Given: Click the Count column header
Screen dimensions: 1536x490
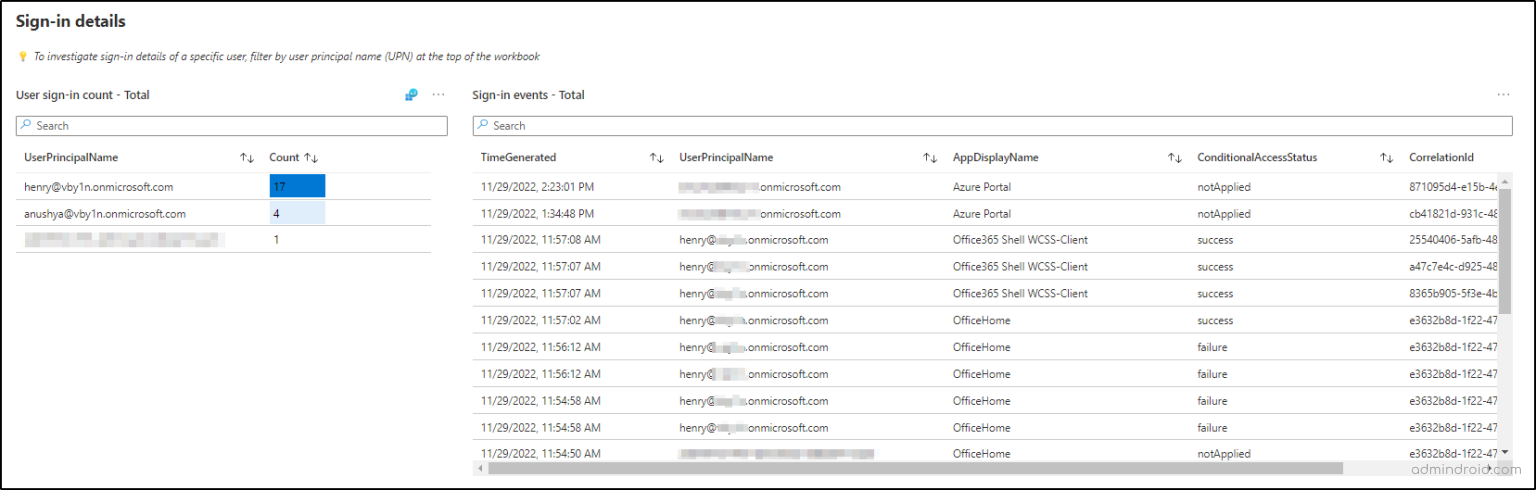Looking at the screenshot, I should pyautogui.click(x=284, y=158).
